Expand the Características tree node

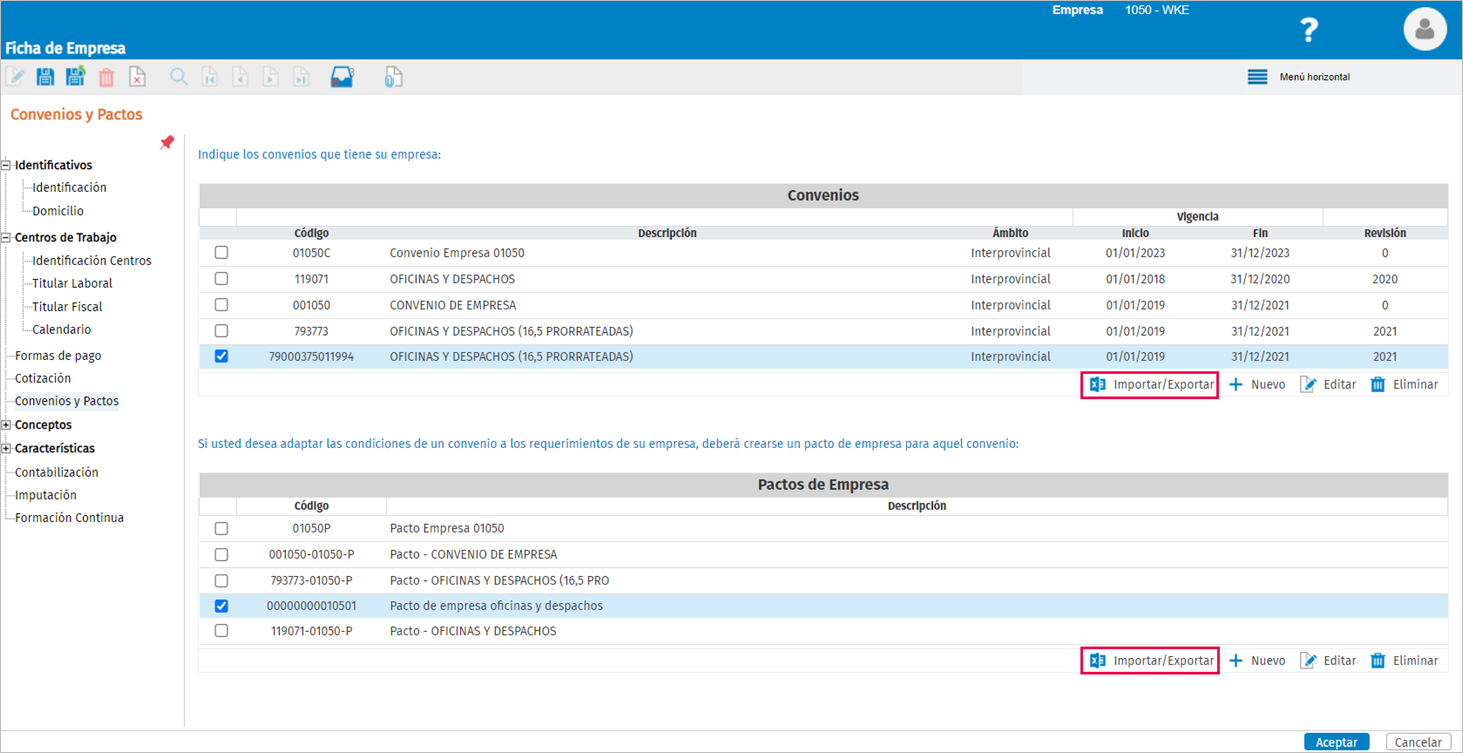6,449
